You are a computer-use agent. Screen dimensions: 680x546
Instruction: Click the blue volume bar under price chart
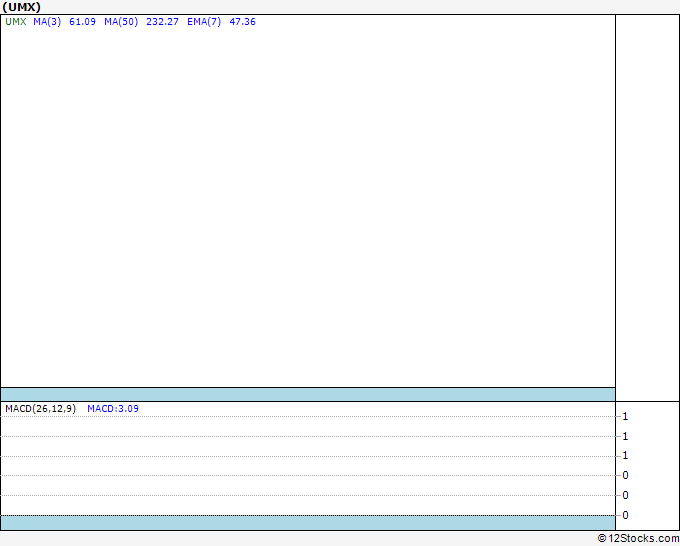(x=308, y=394)
